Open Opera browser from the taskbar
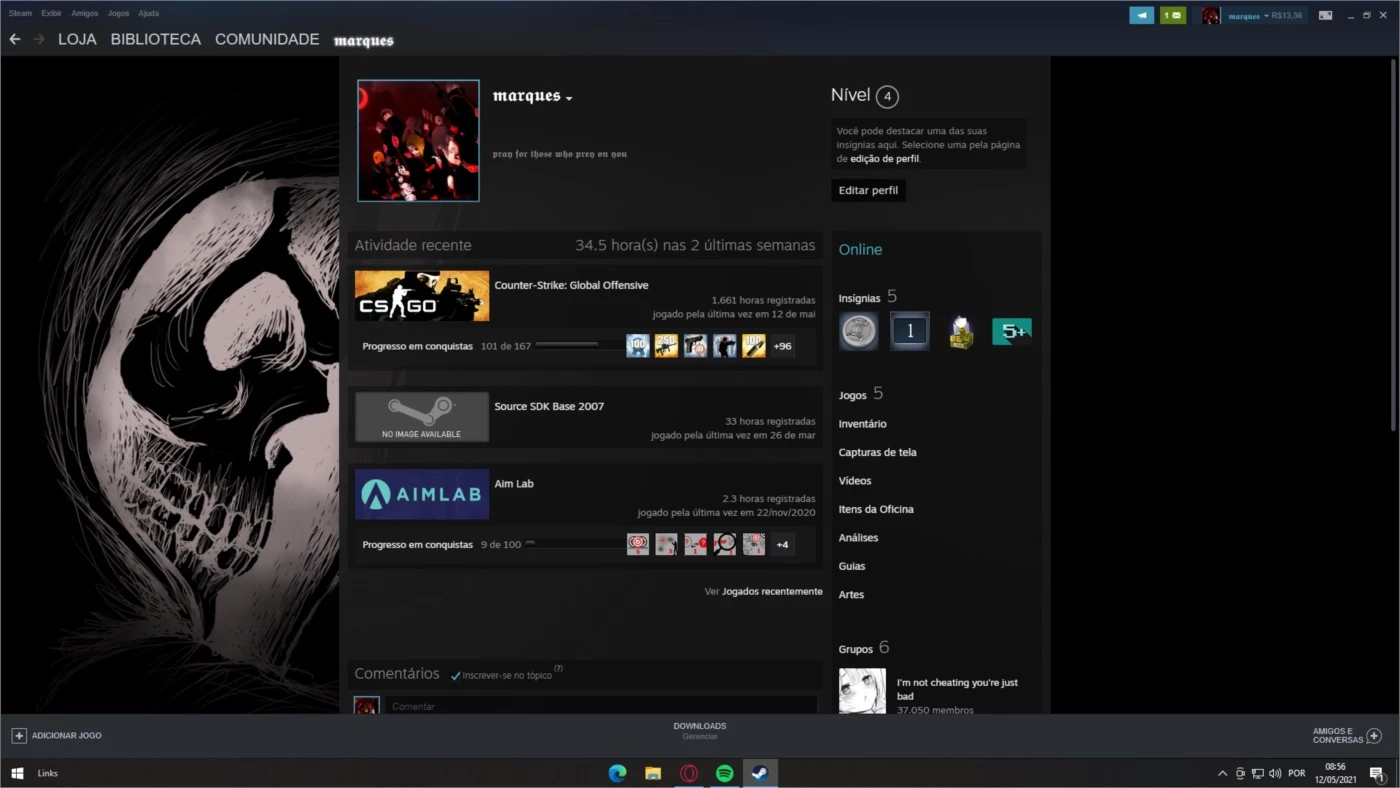Image resolution: width=1400 pixels, height=788 pixels. [689, 773]
